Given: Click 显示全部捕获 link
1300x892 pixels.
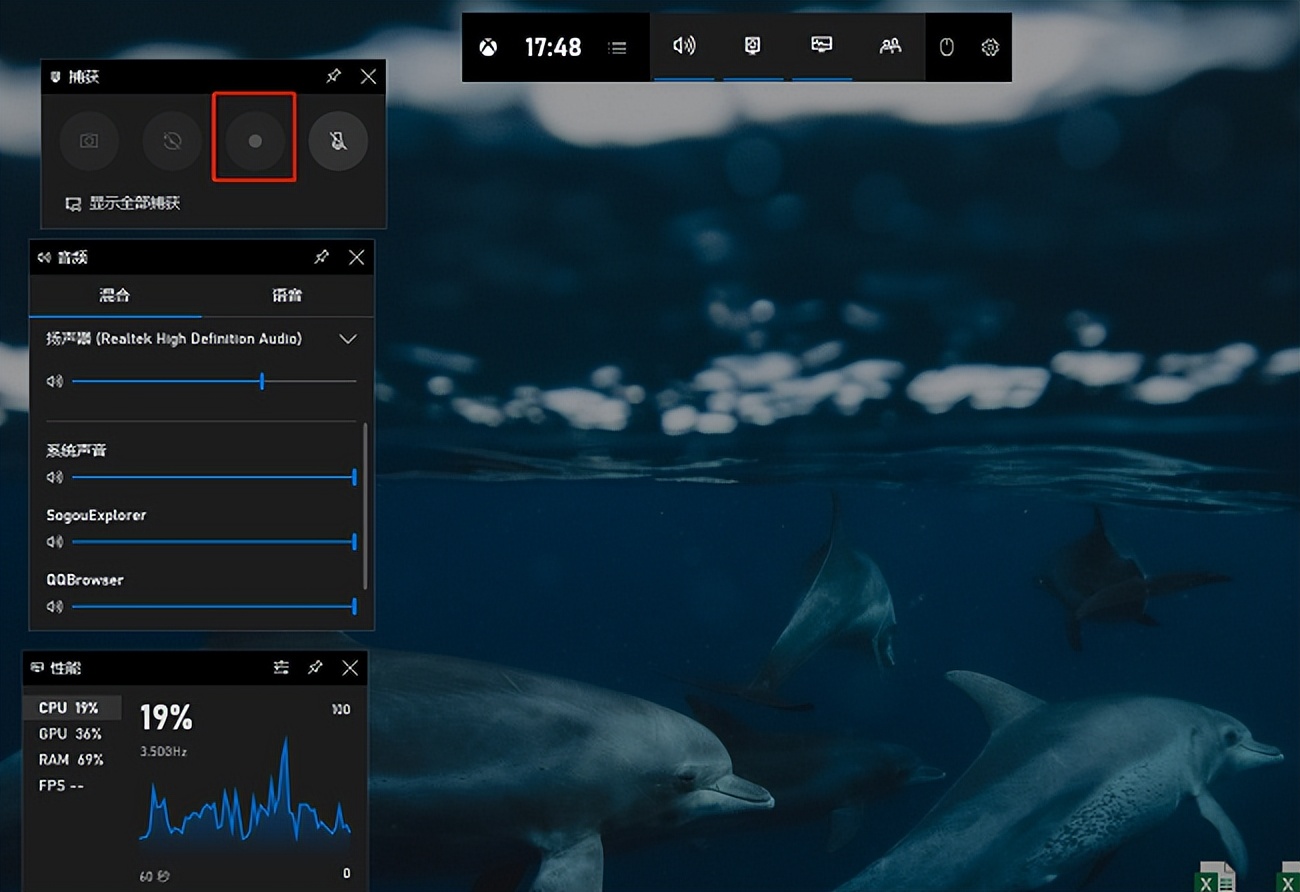Looking at the screenshot, I should click(134, 203).
